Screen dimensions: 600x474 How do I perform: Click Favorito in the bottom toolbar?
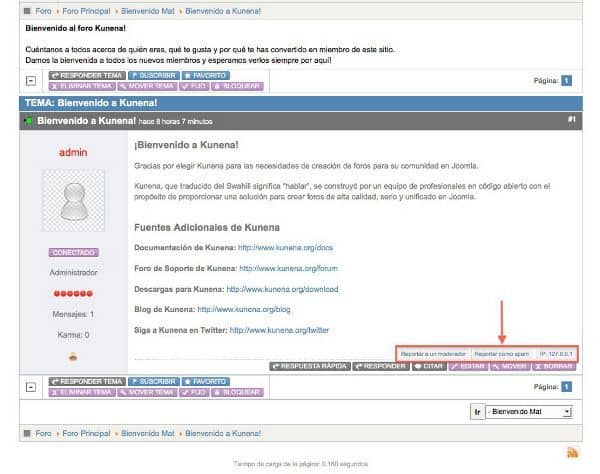point(206,381)
